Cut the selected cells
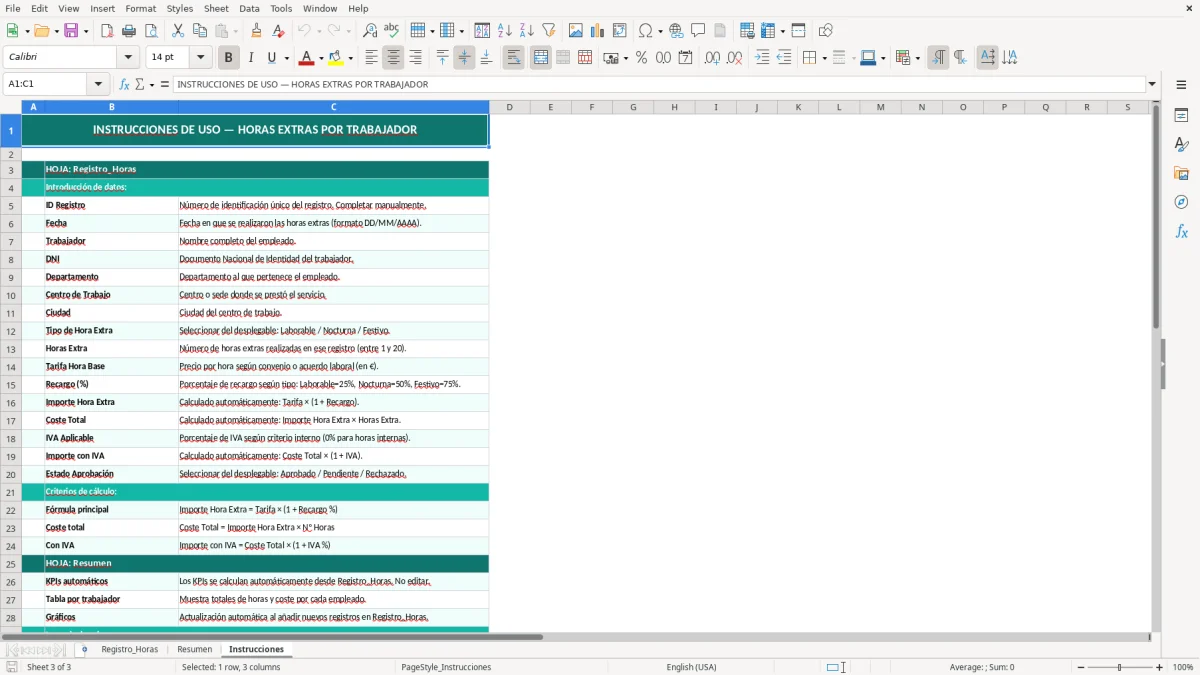This screenshot has width=1200, height=675. (178, 31)
